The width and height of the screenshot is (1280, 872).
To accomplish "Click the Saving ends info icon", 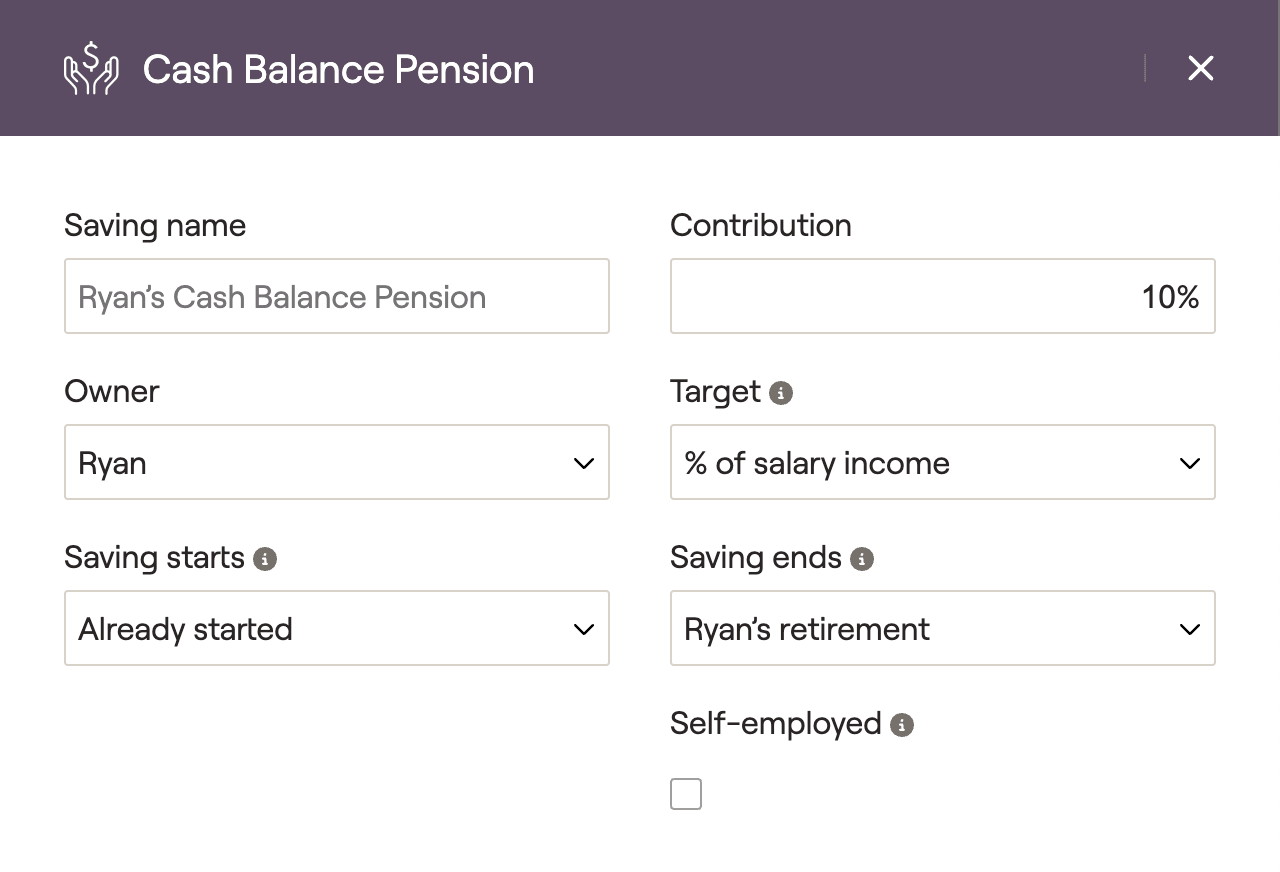I will tap(862, 559).
